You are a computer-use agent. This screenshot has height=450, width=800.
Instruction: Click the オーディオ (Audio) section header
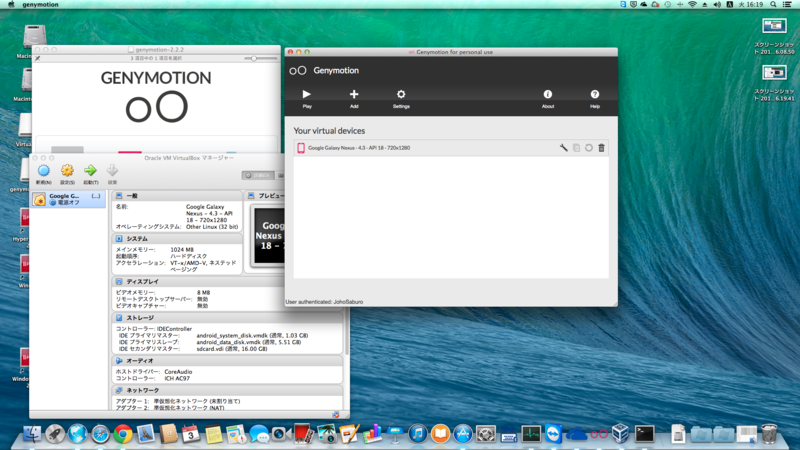[x=228, y=361]
